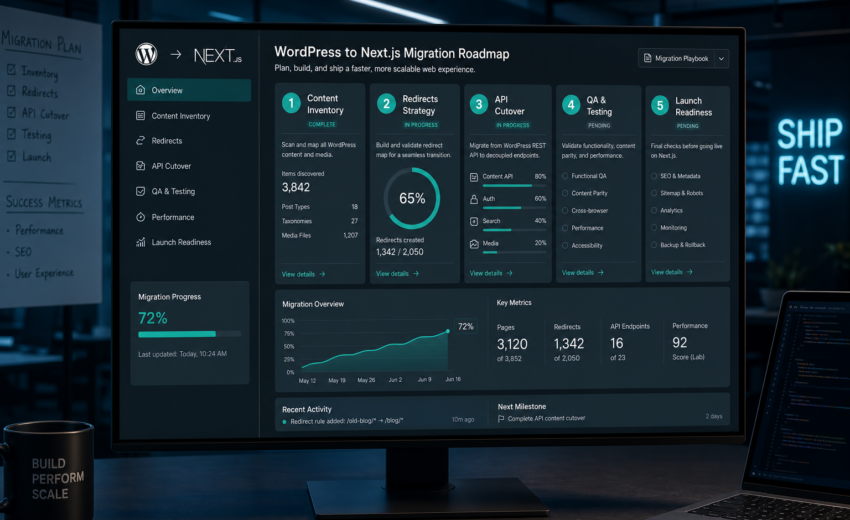Click the Pages 3,120 metric
850x520 pixels.
point(512,343)
